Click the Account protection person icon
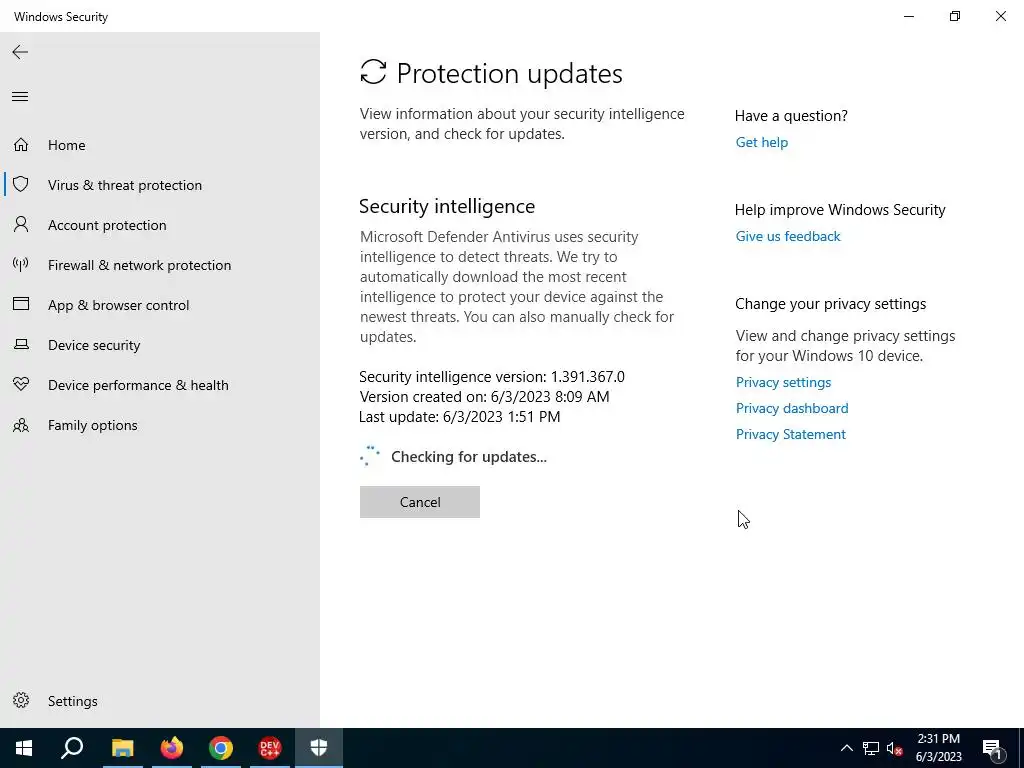1024x768 pixels. [21, 225]
